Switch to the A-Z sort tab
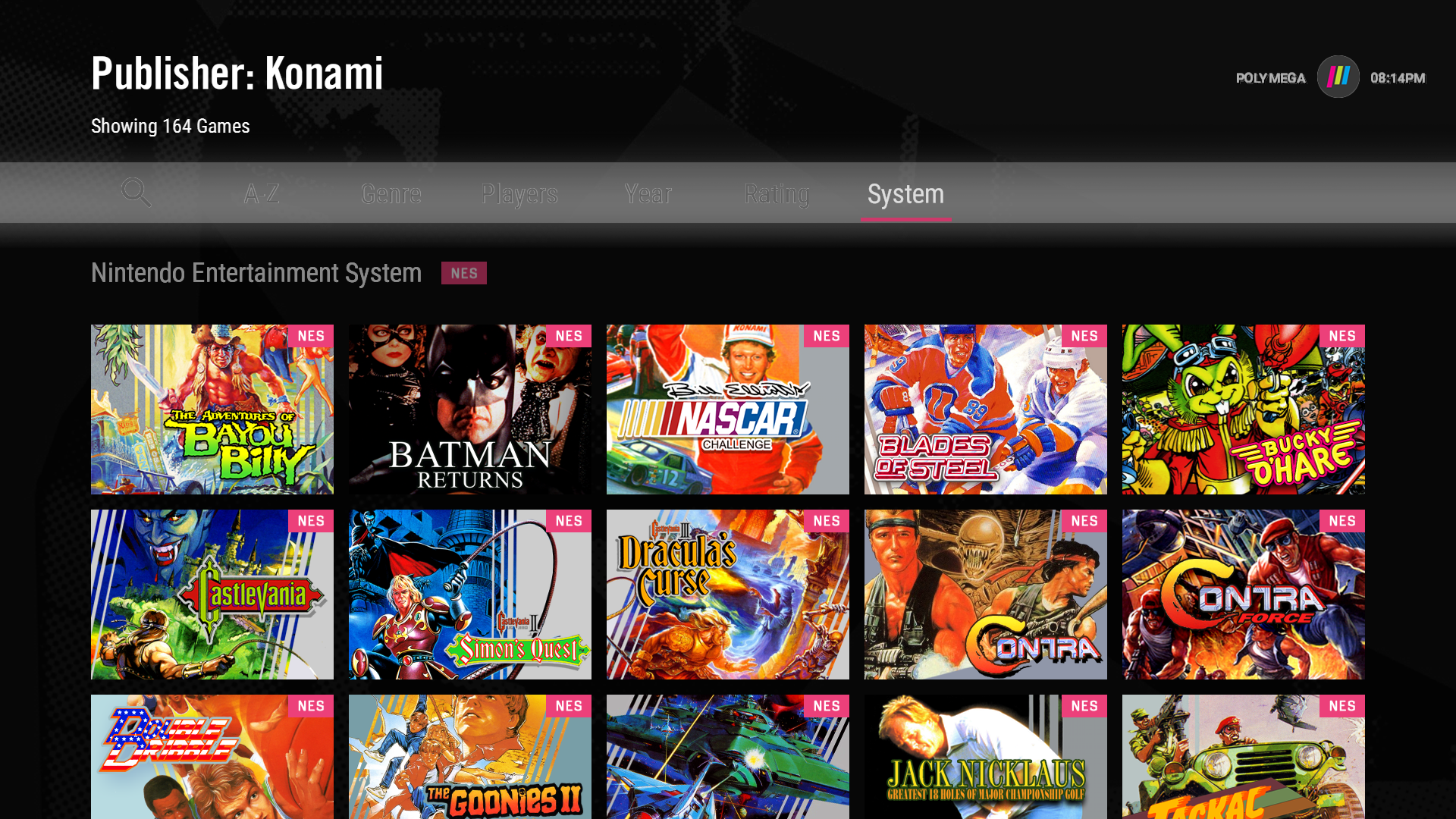 (x=262, y=194)
